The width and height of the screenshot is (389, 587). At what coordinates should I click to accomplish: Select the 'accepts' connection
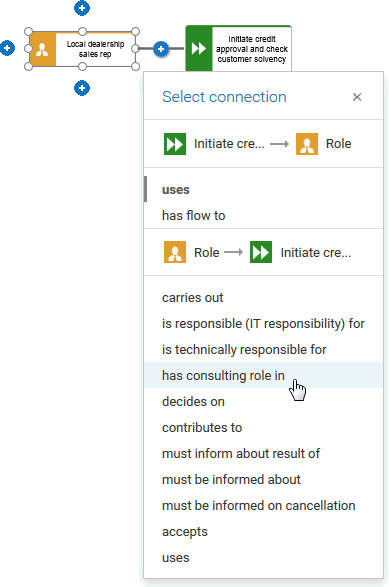tap(185, 532)
